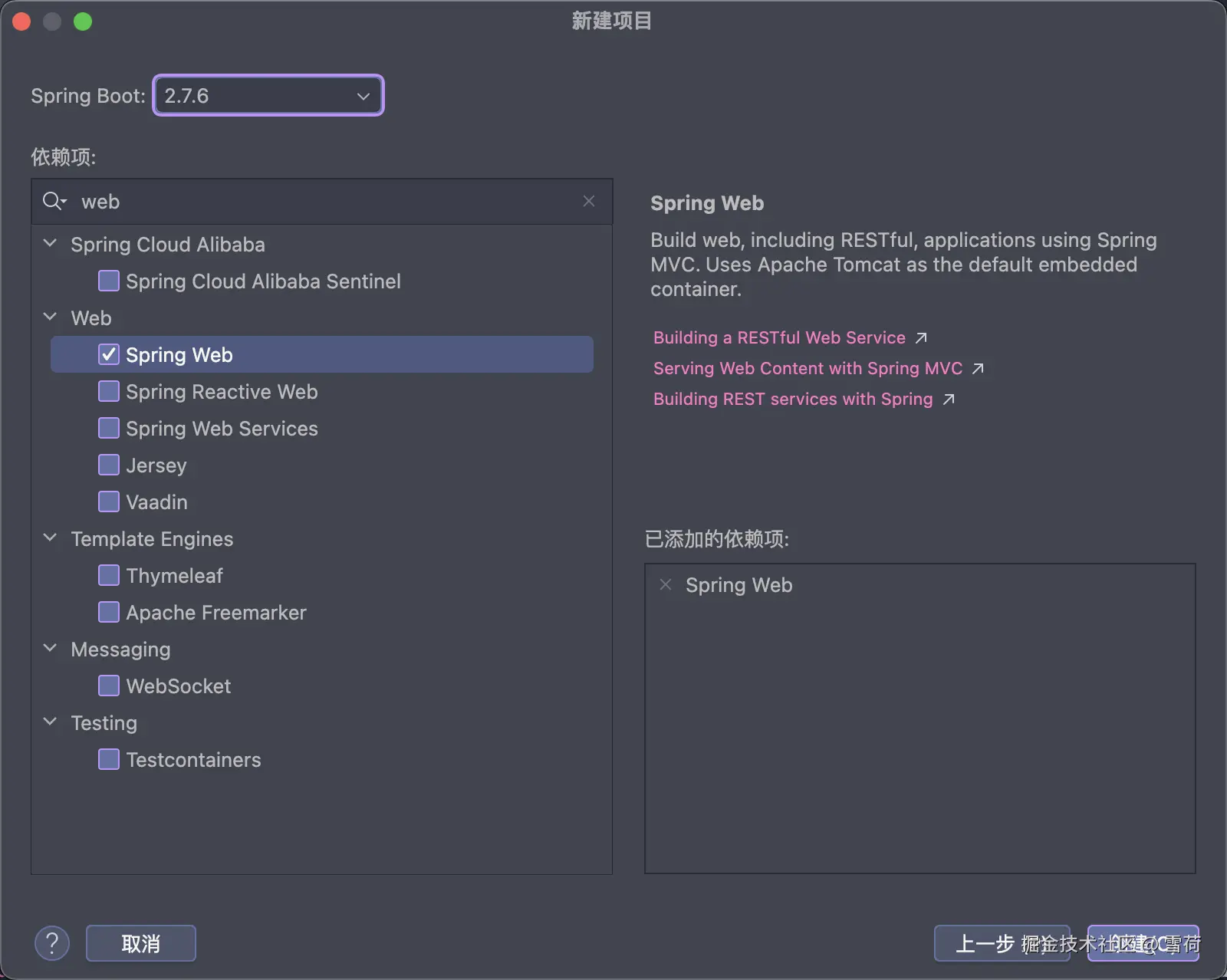Collapse the Messaging group

[x=51, y=648]
